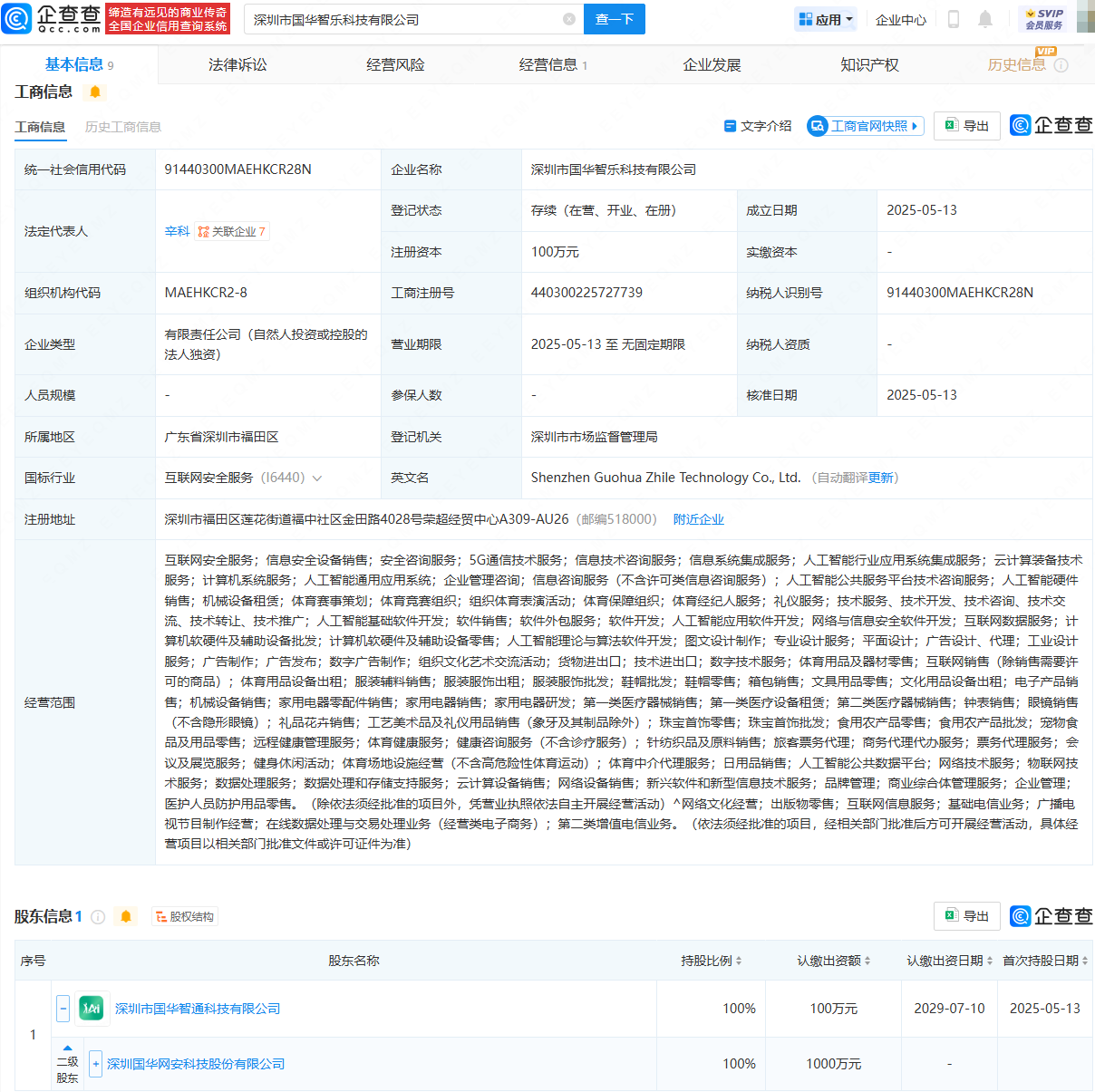Click the credit code 91440300MAEHKCR28N
This screenshot has height=1092, width=1095.
pos(237,169)
